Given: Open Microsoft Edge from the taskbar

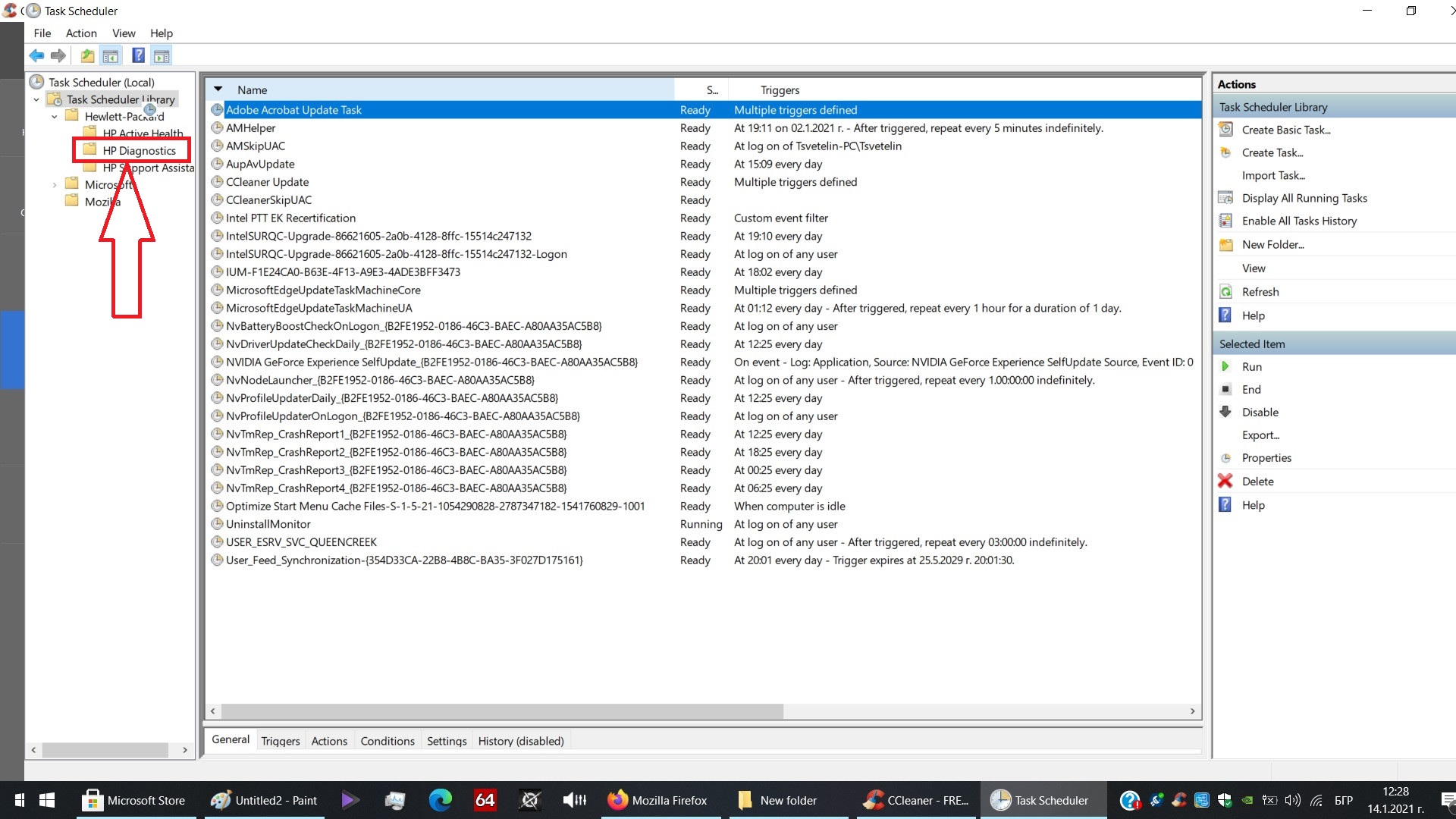Looking at the screenshot, I should [440, 800].
